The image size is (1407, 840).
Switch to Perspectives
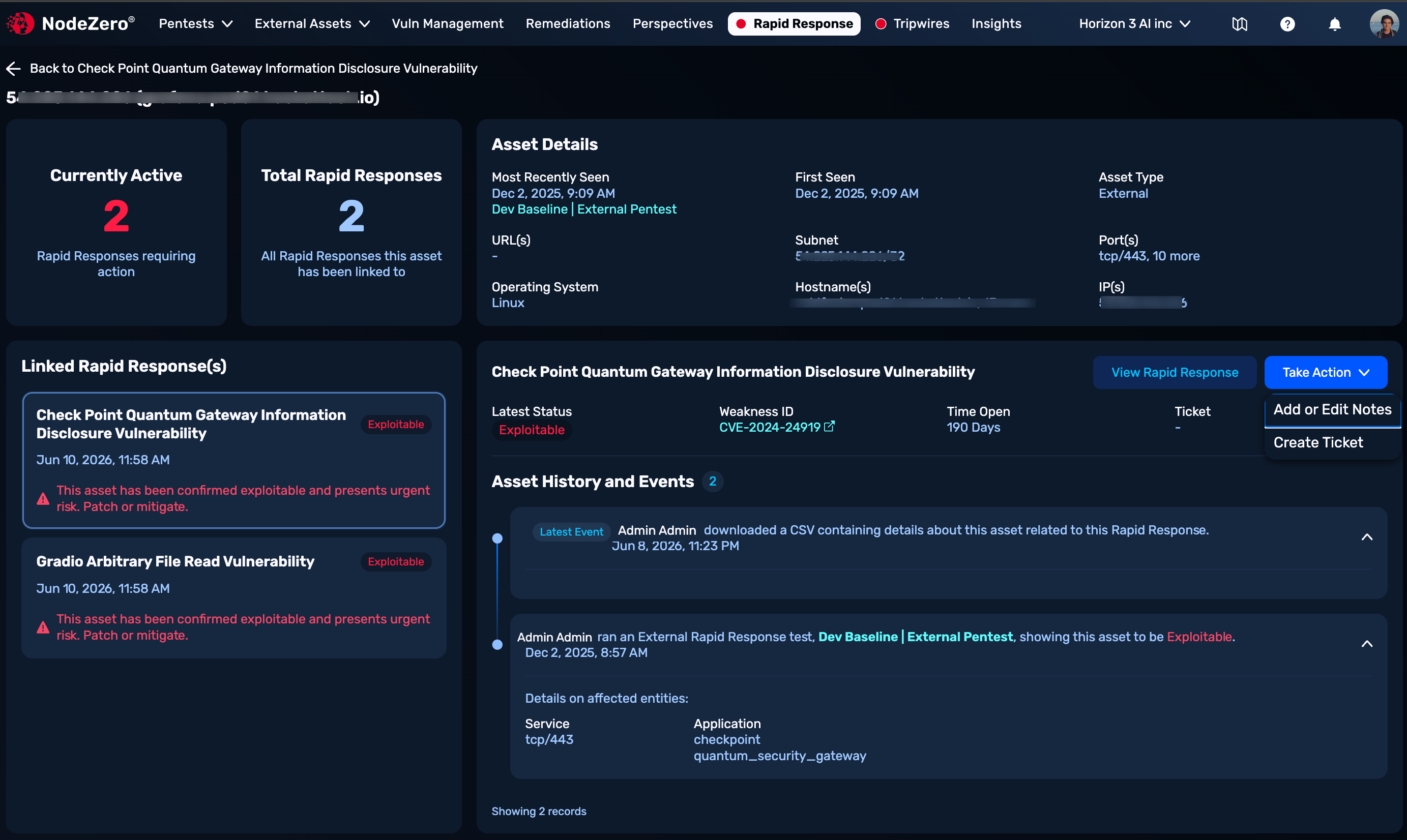(x=672, y=24)
